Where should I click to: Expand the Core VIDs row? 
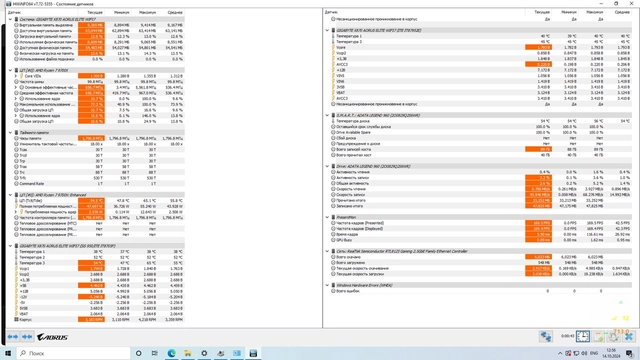[16, 76]
